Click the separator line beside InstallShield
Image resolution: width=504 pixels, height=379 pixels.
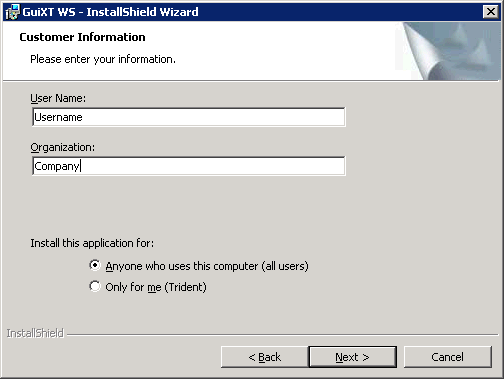282,334
